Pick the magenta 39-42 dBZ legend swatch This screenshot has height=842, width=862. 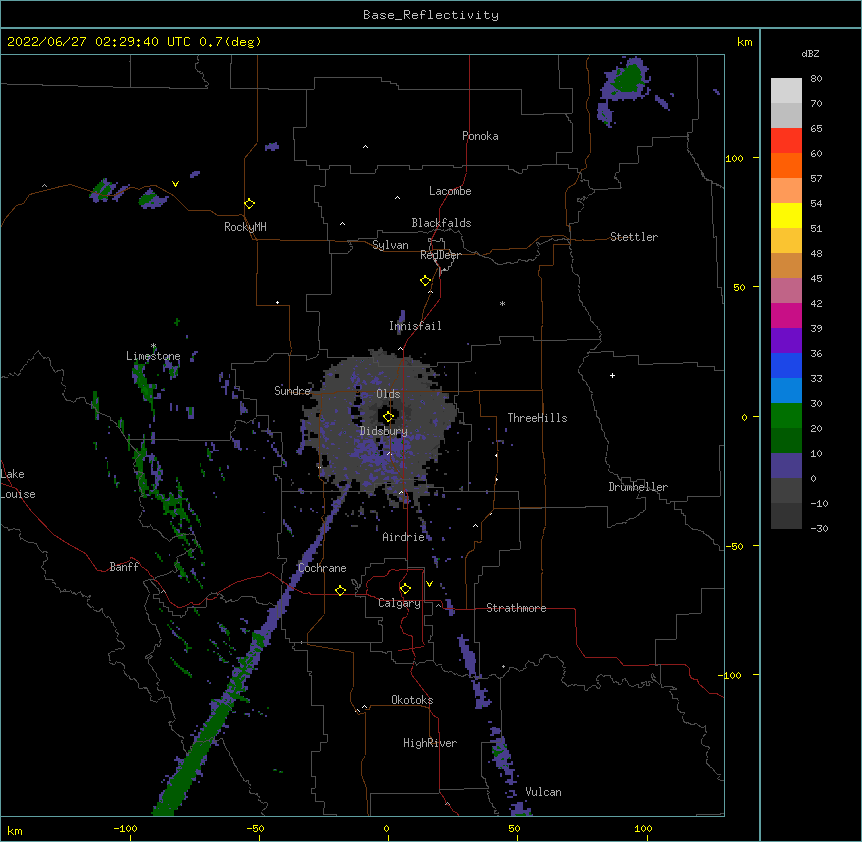[x=786, y=315]
